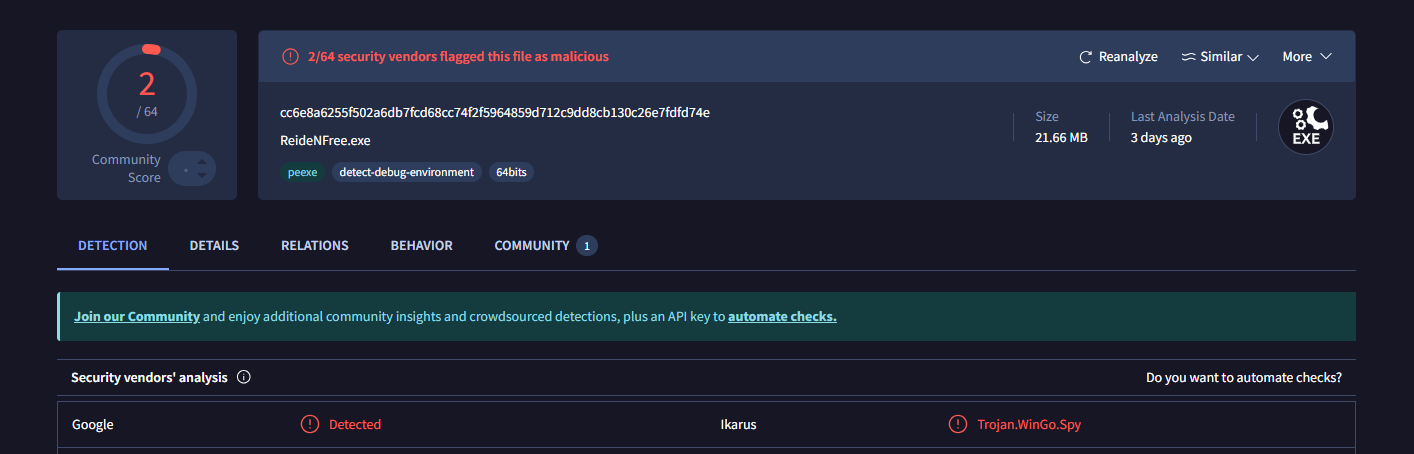
Task: Click the Community Score label
Action: click(126, 169)
